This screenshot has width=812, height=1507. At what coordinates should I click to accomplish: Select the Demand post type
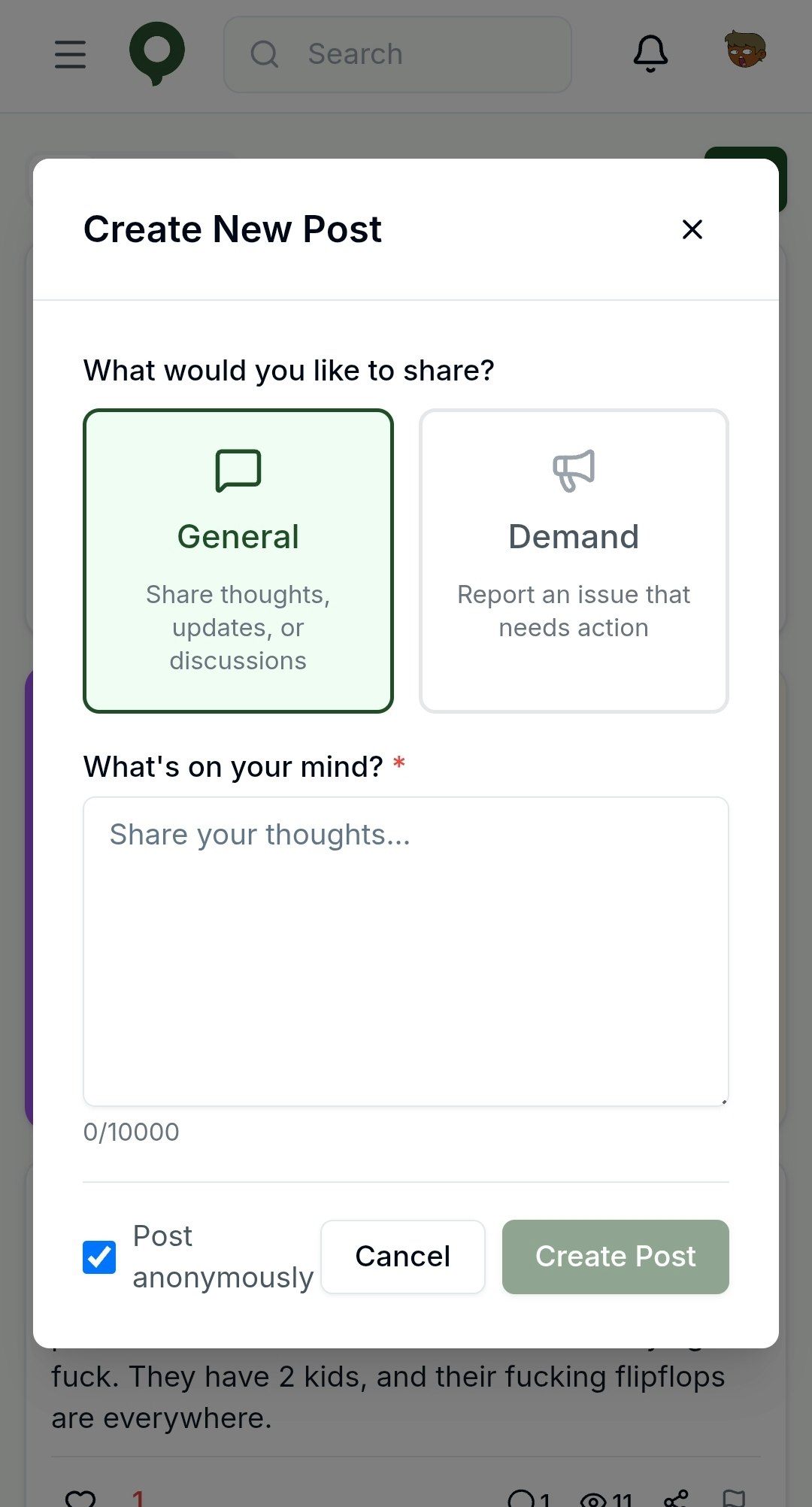(x=574, y=560)
